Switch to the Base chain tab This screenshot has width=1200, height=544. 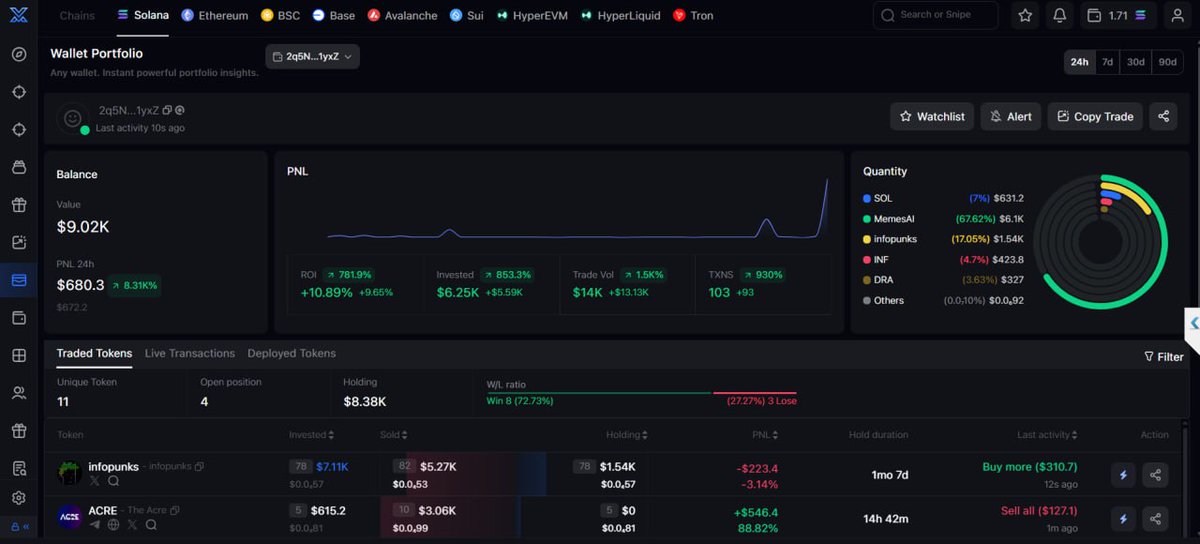click(333, 16)
